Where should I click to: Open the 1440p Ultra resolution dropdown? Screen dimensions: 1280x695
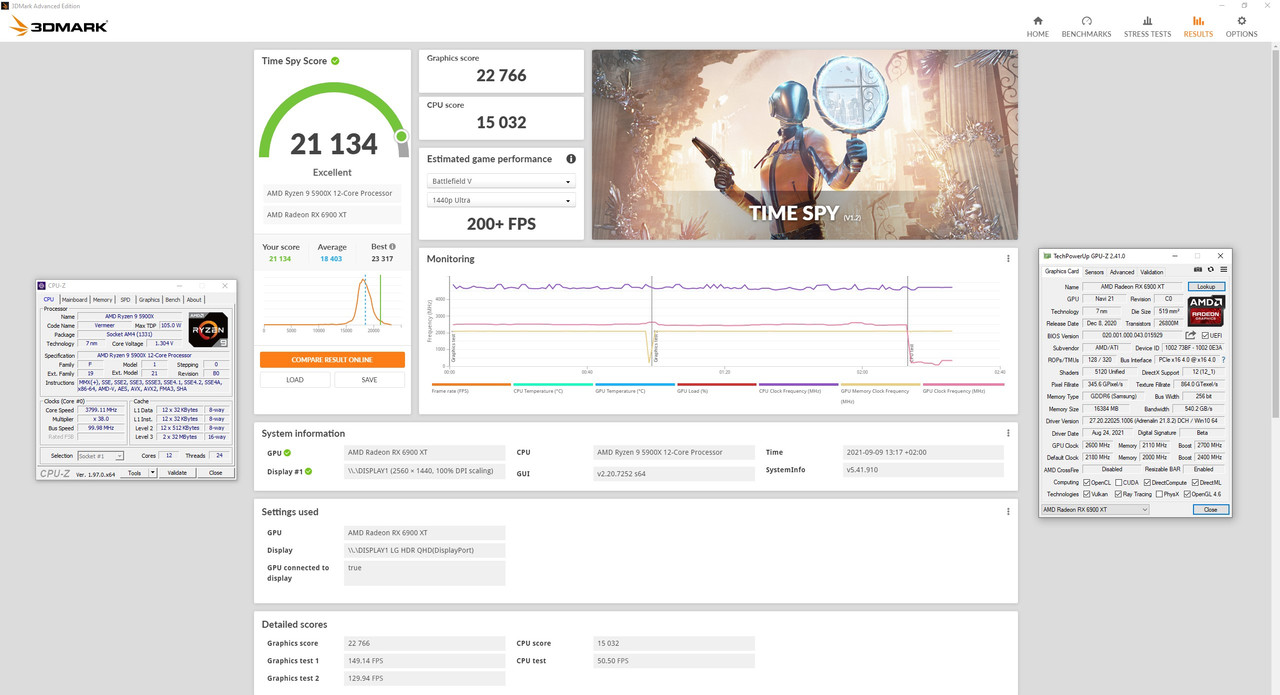(x=501, y=201)
